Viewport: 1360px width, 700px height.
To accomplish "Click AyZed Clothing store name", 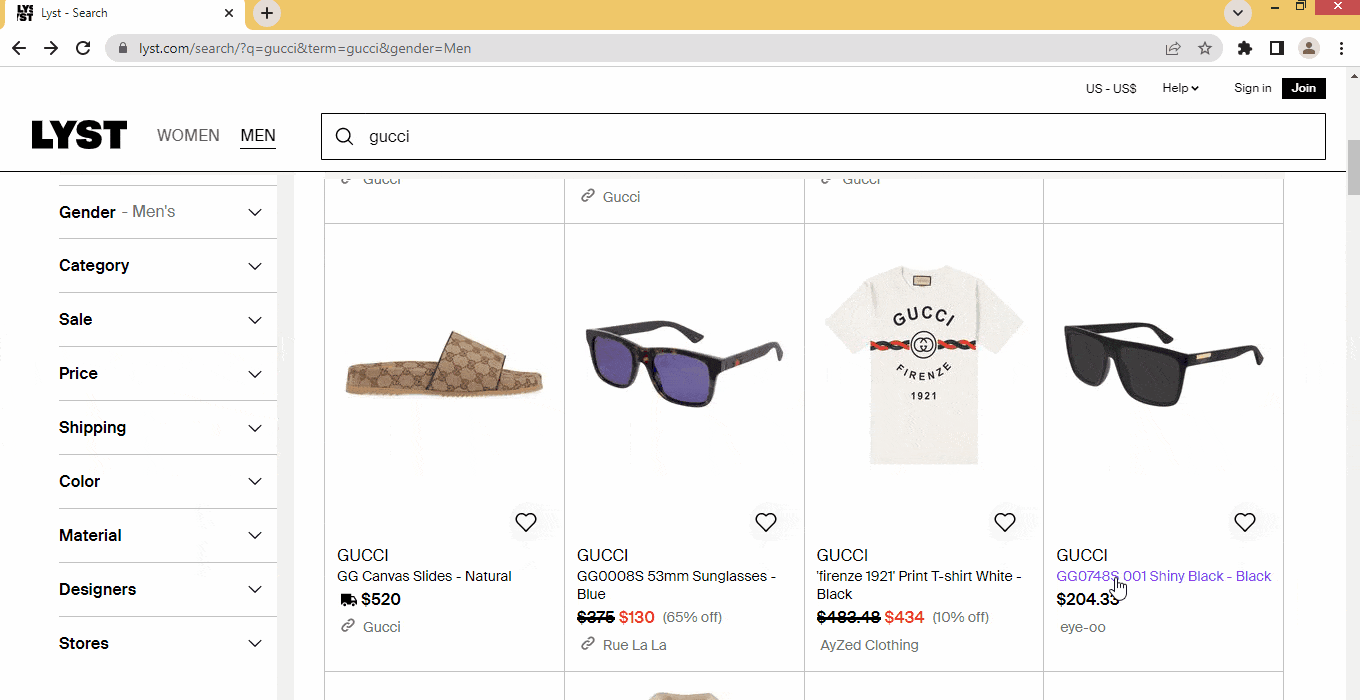I will 869,645.
